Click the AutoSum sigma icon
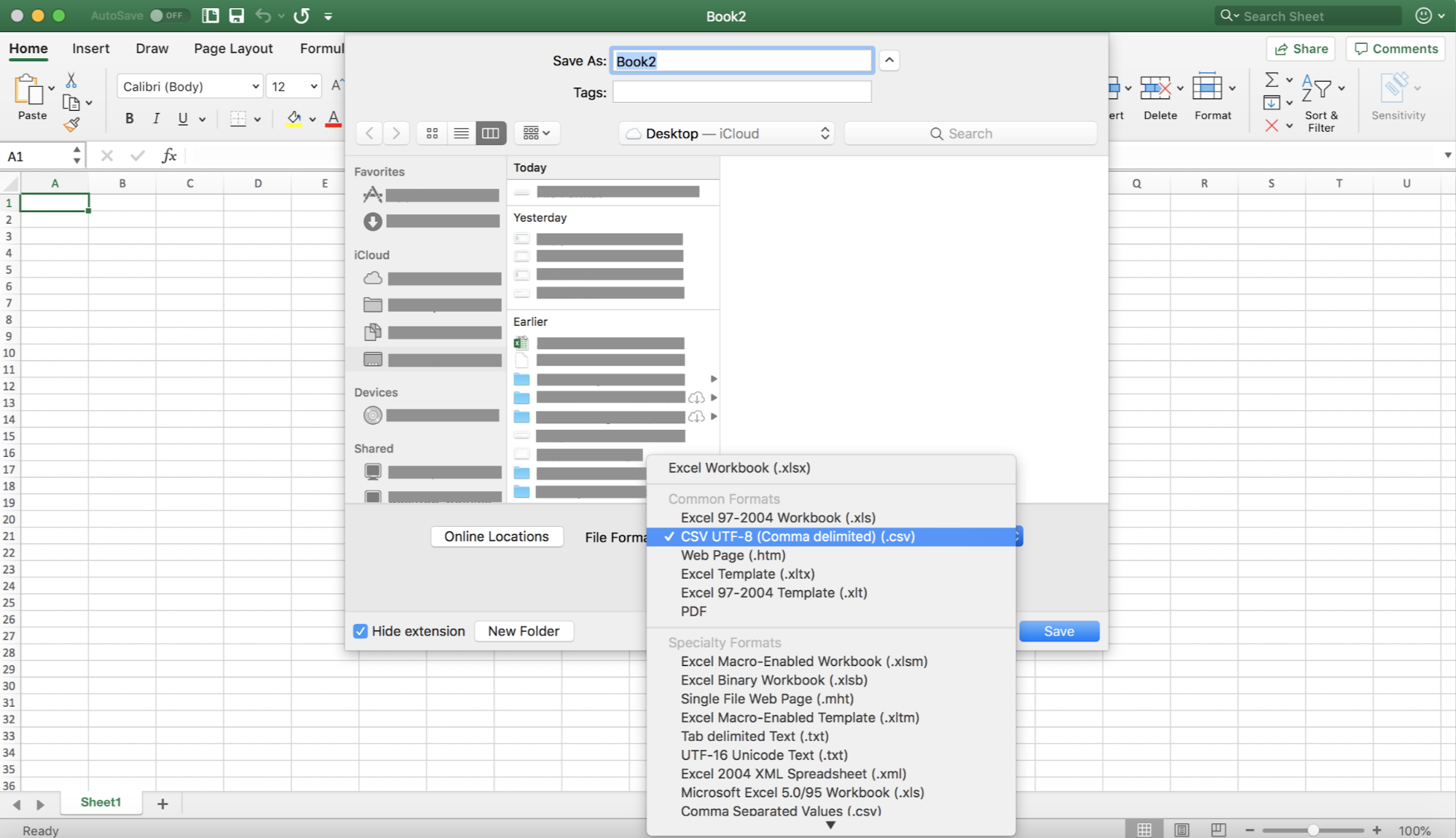The image size is (1456, 838). tap(1272, 79)
